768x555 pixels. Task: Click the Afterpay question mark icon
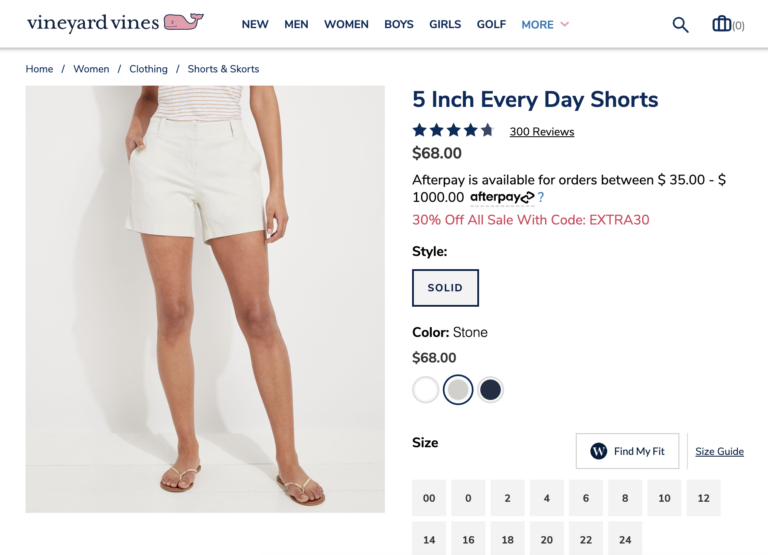pos(541,197)
